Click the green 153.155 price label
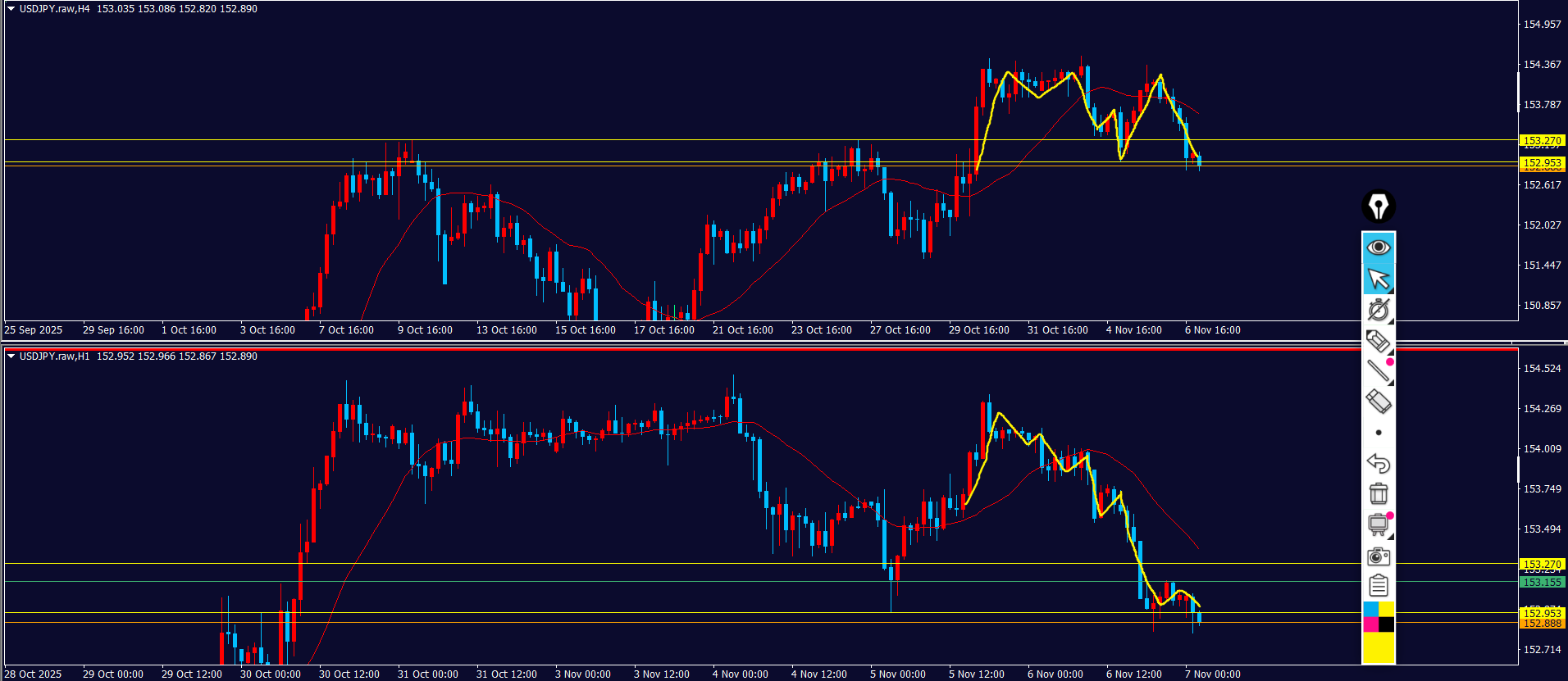The width and height of the screenshot is (1568, 681). (1542, 582)
